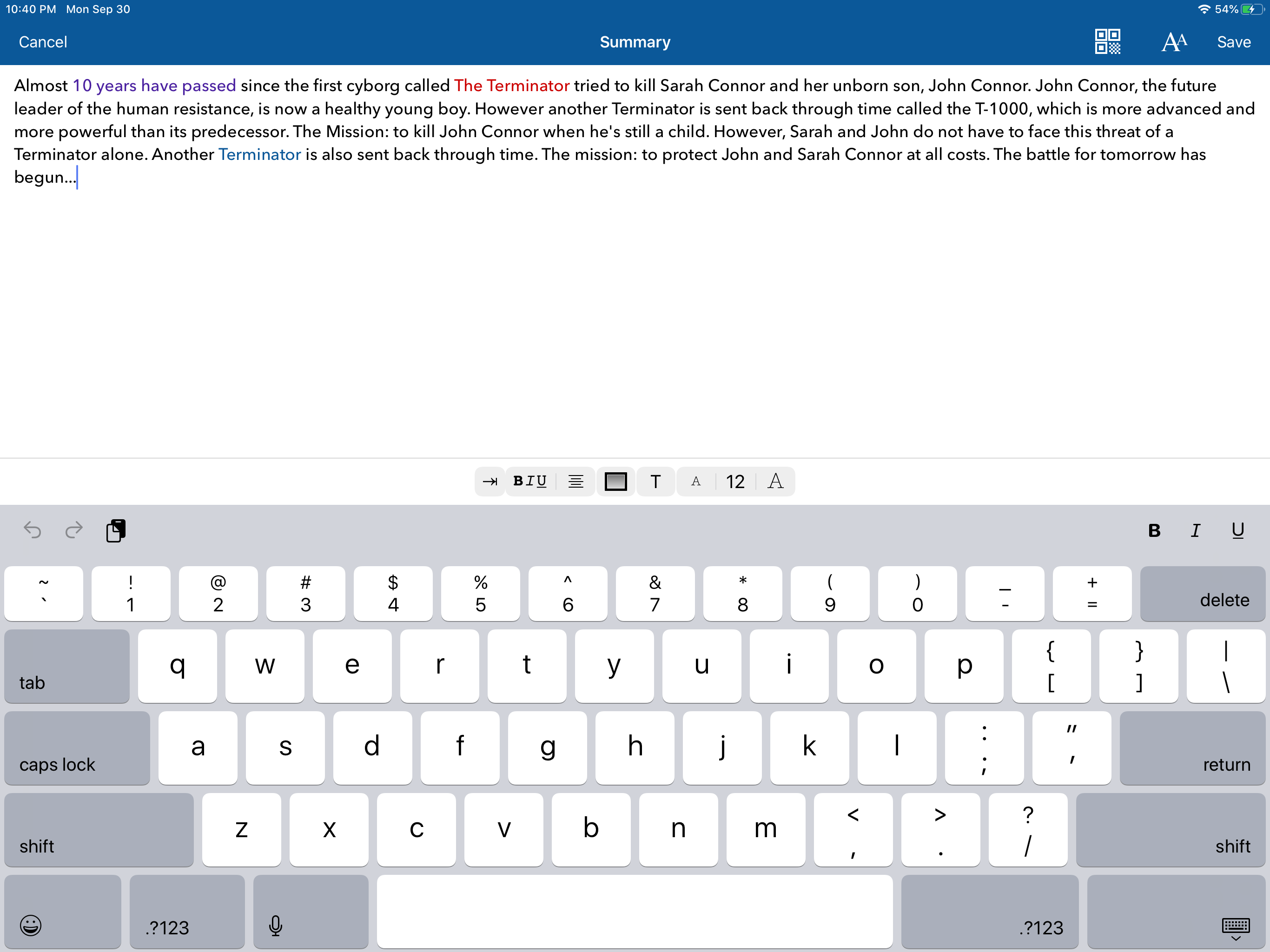This screenshot has width=1270, height=952.
Task: Tap the font size value 12
Action: [735, 481]
